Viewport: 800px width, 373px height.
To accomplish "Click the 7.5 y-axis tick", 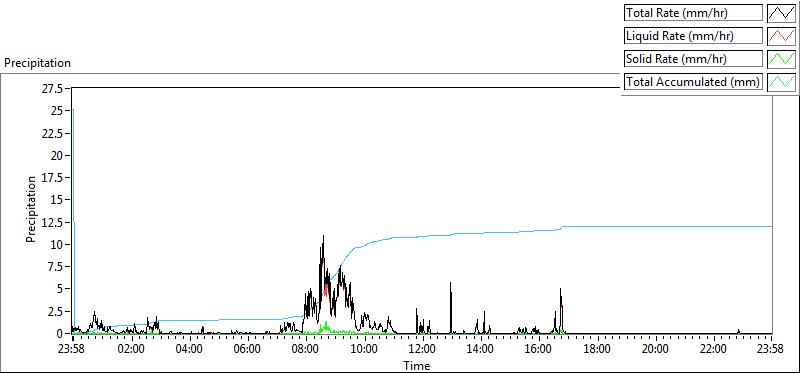I will click(56, 266).
